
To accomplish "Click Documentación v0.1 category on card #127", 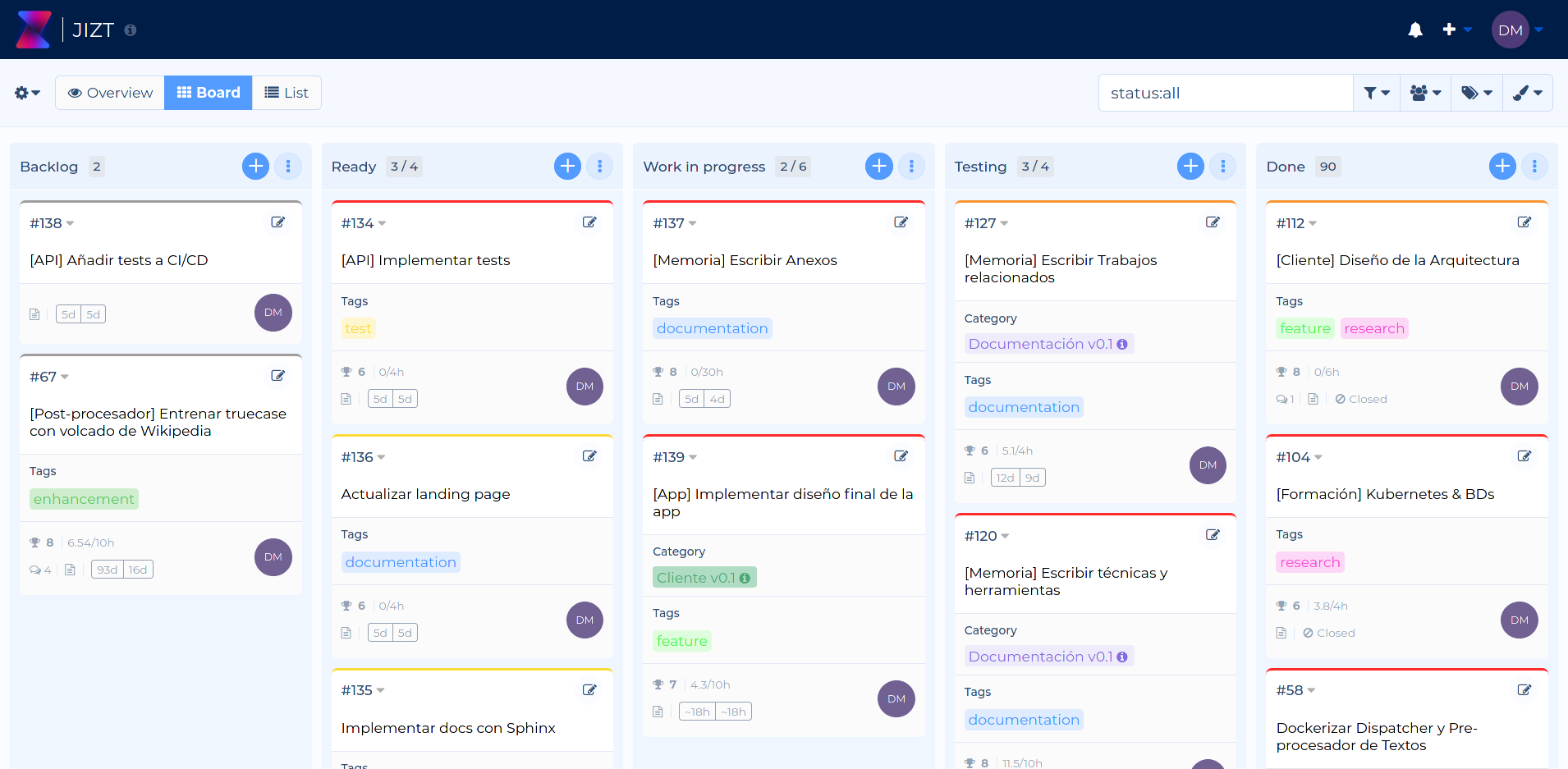I will [1048, 344].
